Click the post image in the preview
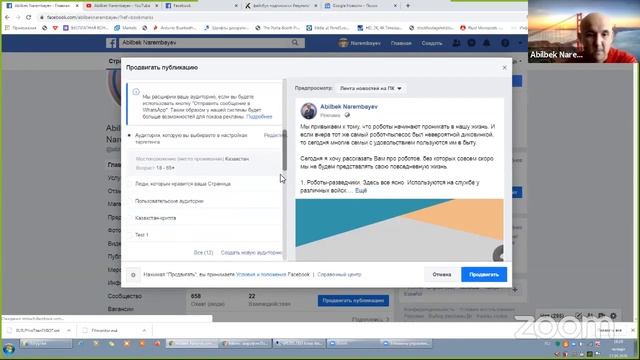This screenshot has width=640, height=360. [400, 230]
